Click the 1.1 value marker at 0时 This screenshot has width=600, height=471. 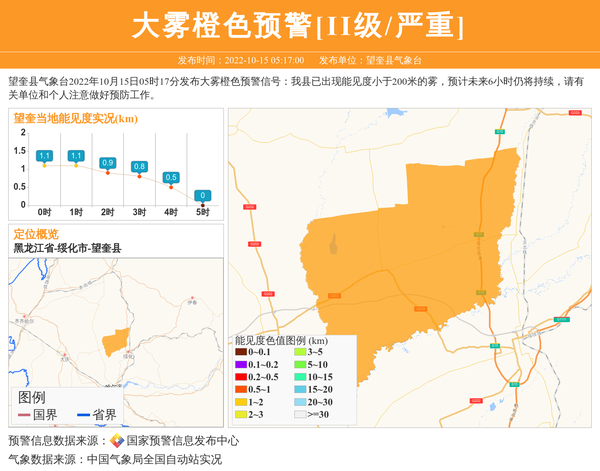tap(44, 156)
